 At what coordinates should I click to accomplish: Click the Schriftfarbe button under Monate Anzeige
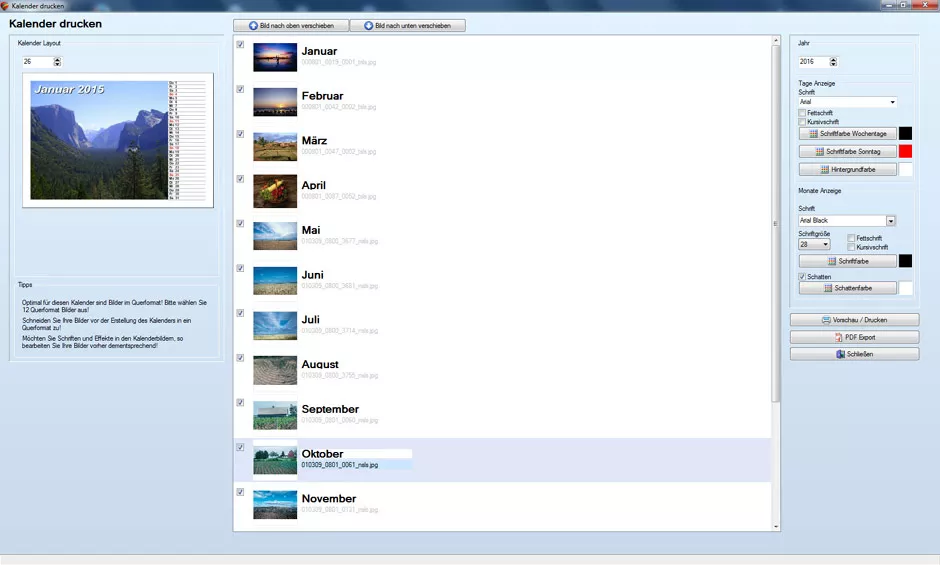[847, 261]
